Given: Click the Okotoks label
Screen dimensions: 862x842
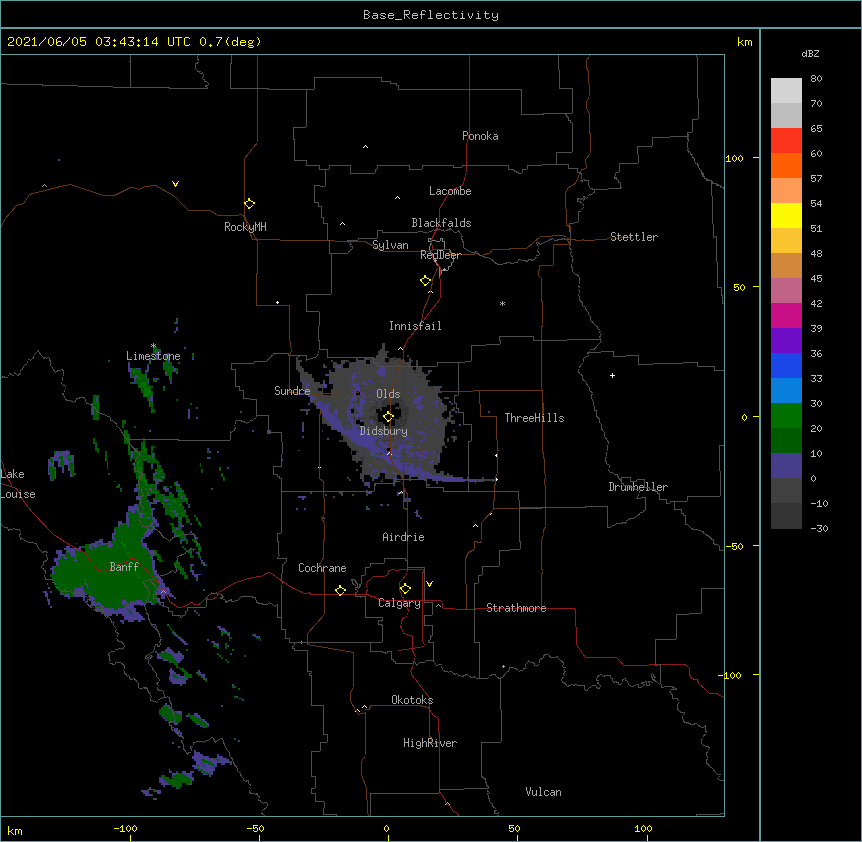Looking at the screenshot, I should click(412, 700).
